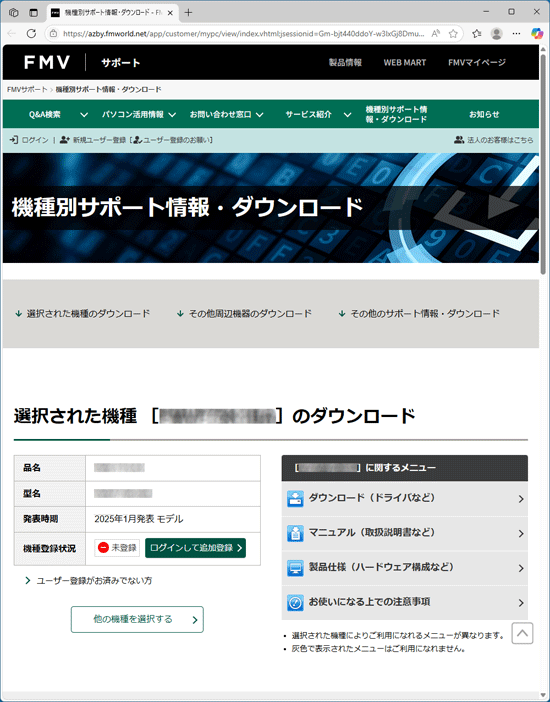Image resolution: width=550 pixels, height=702 pixels.
Task: Open FMVマイページ in top header
Action: tap(477, 63)
